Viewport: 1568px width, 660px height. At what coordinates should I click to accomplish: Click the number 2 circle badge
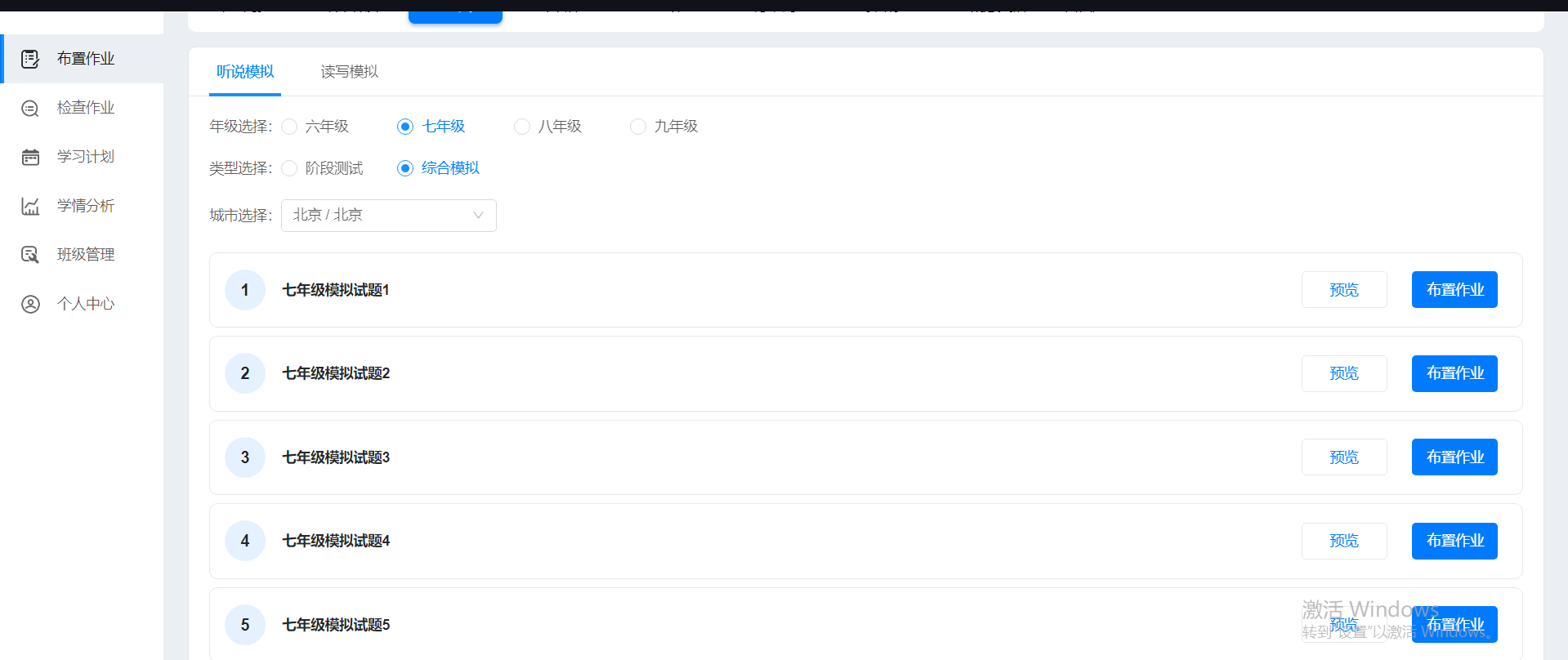point(245,373)
